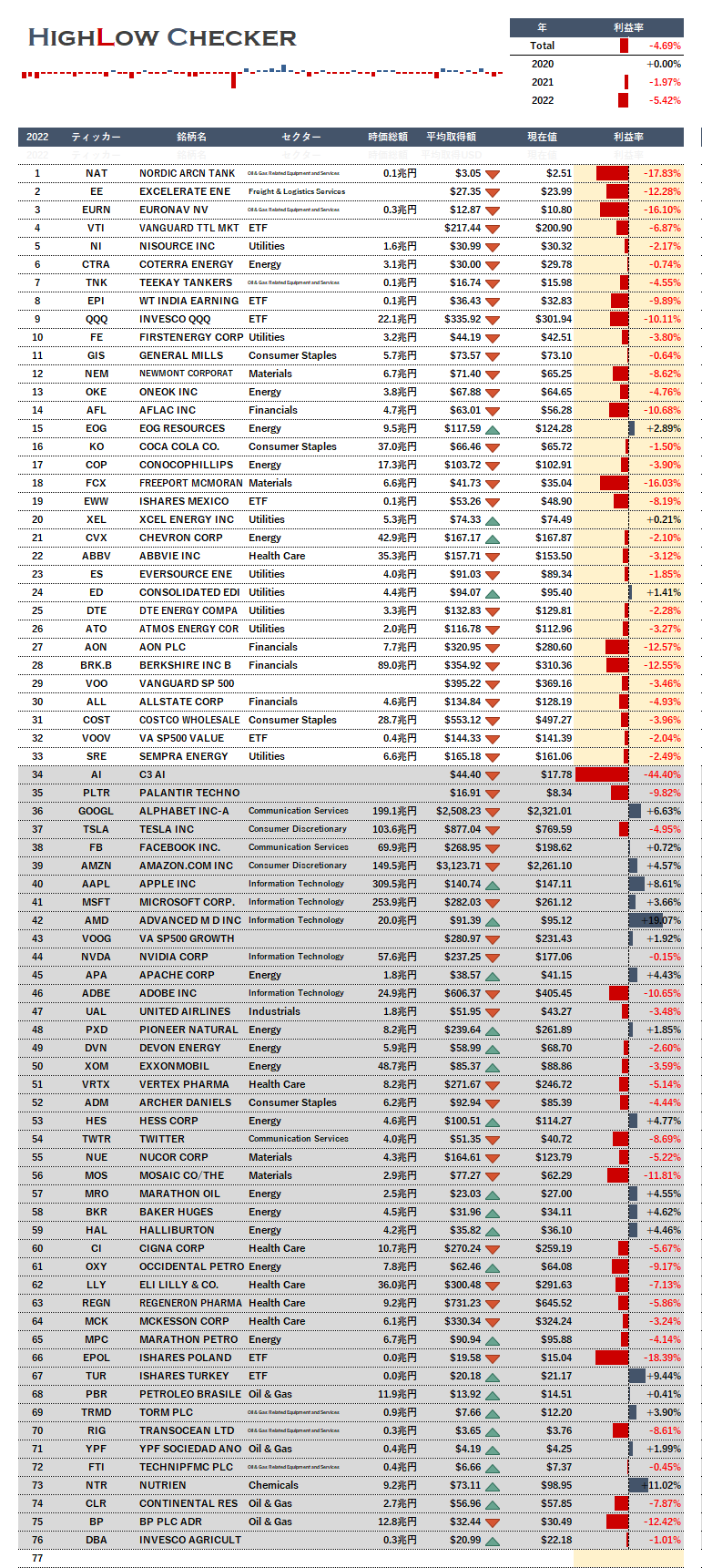Viewport: 702px width, 1568px height.
Task: Select ticker cell EURN
Action: tap(97, 210)
